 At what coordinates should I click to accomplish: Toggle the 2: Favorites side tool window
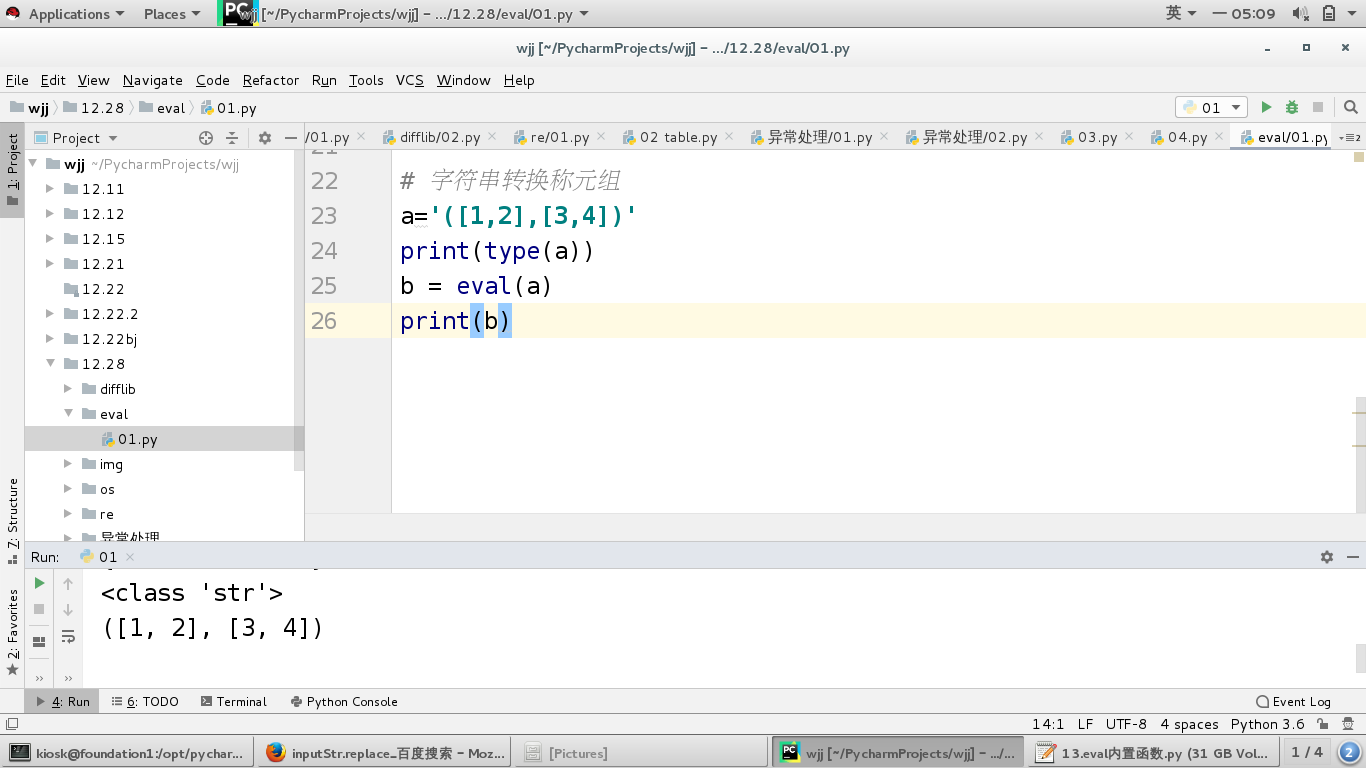pos(12,631)
